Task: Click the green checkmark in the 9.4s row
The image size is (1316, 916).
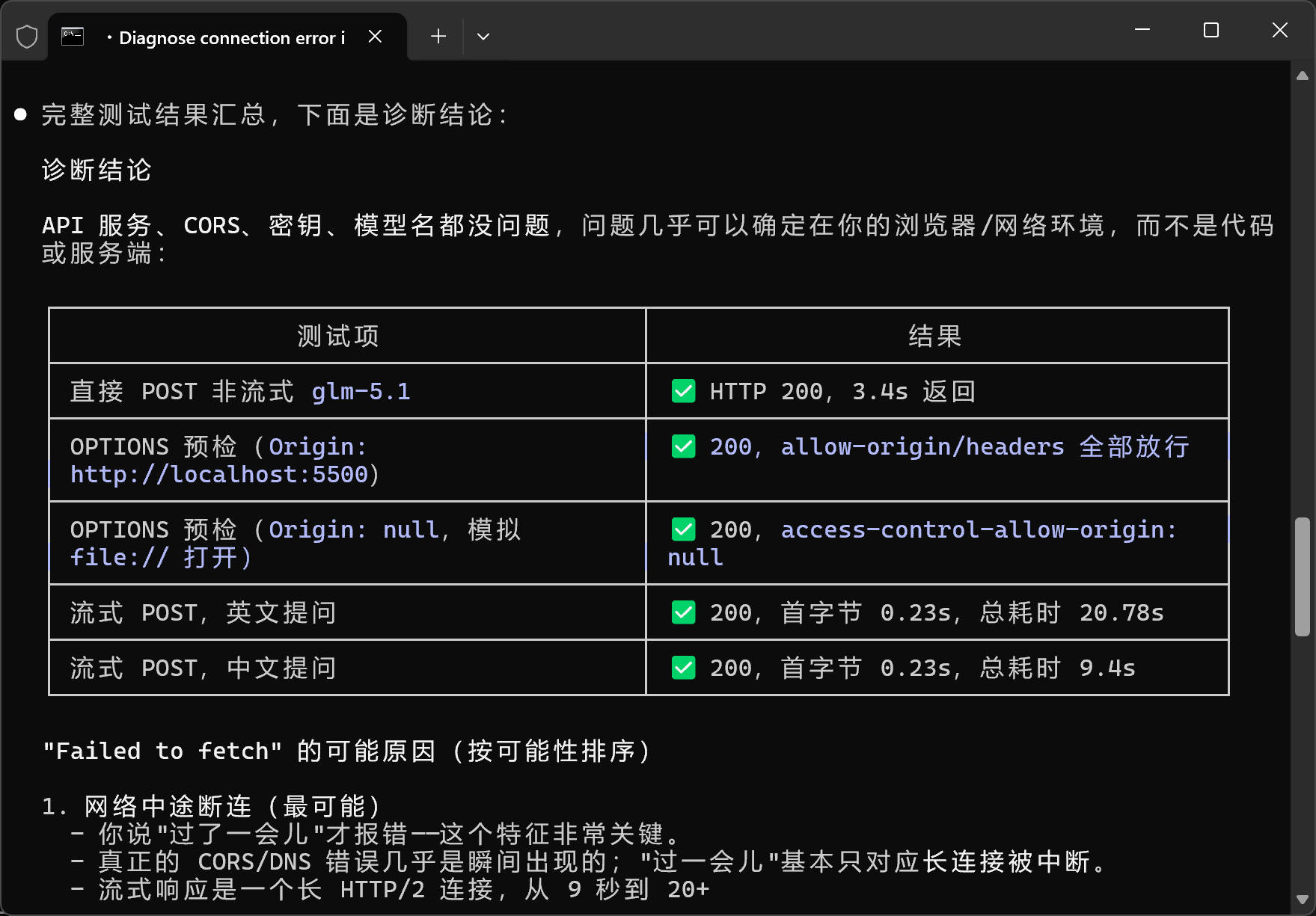Action: (x=683, y=668)
